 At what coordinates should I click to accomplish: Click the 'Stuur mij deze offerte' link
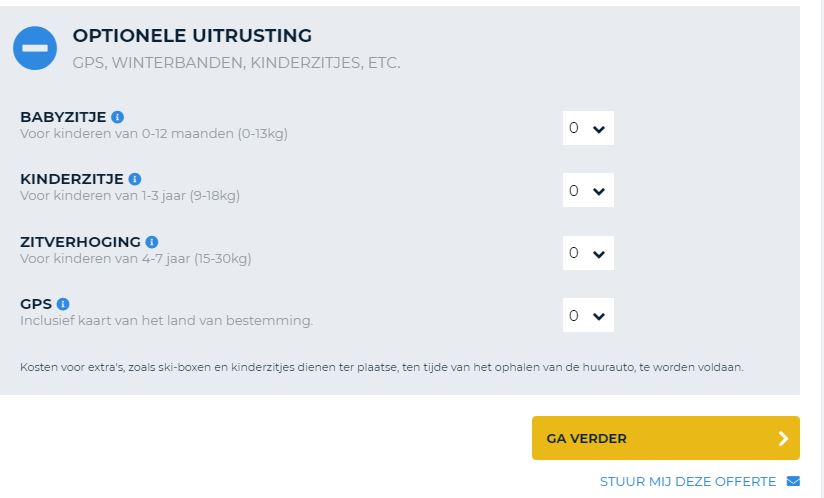coord(688,481)
